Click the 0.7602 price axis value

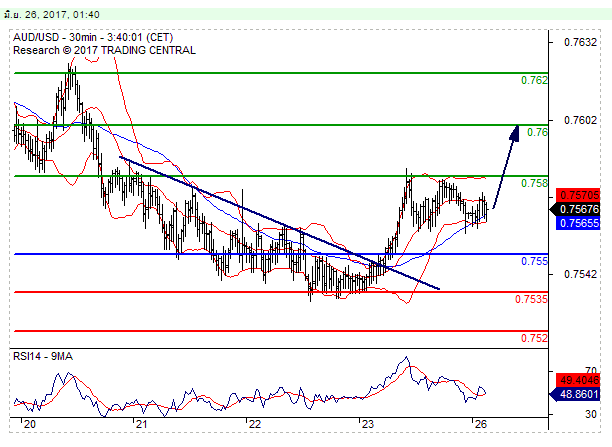580,120
